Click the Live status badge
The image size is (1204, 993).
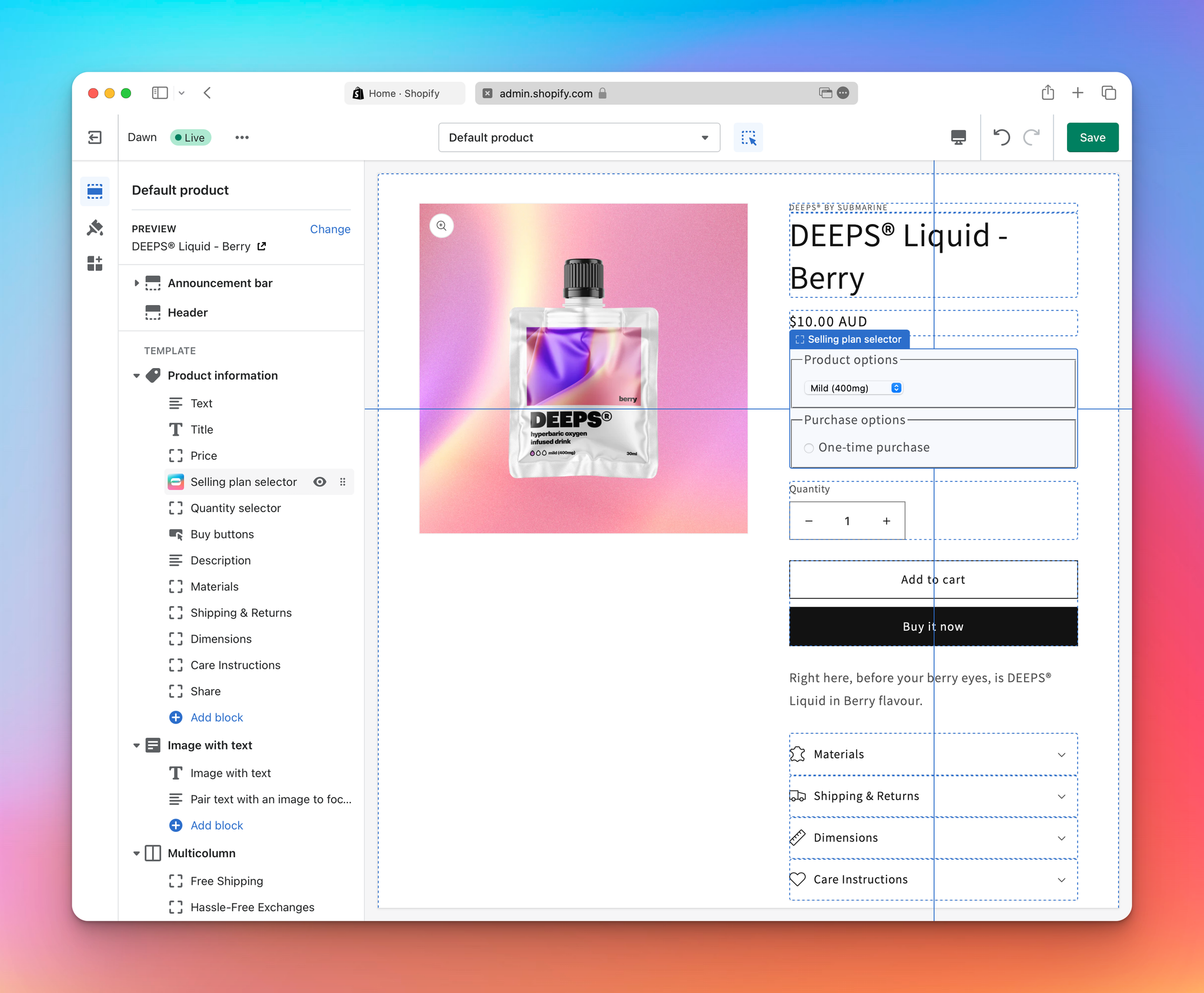[x=190, y=138]
